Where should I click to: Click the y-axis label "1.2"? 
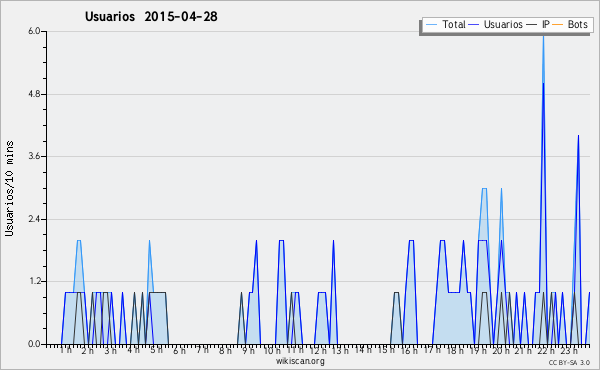click(34, 282)
